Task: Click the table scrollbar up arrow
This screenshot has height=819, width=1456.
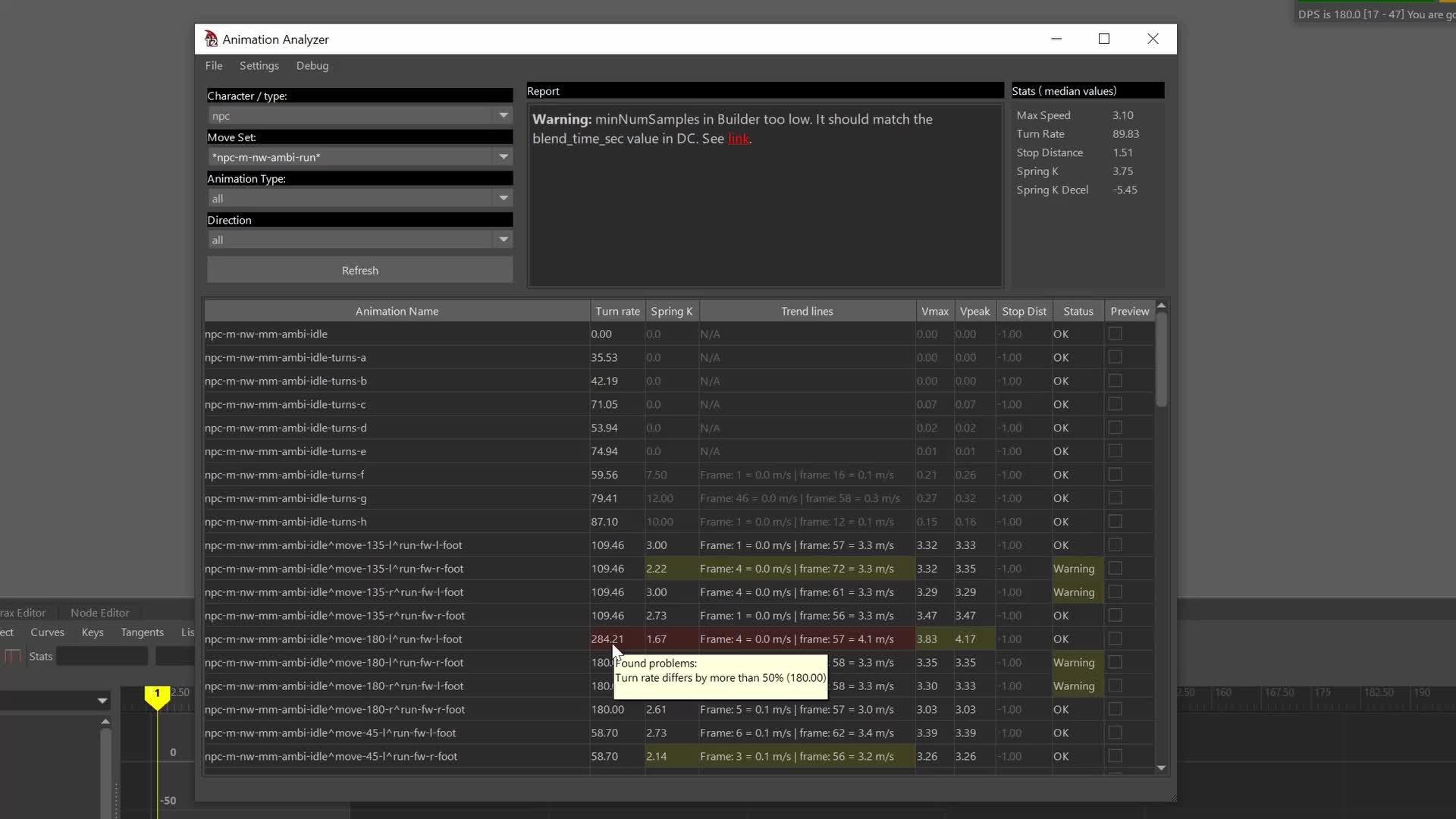Action: click(x=1161, y=306)
